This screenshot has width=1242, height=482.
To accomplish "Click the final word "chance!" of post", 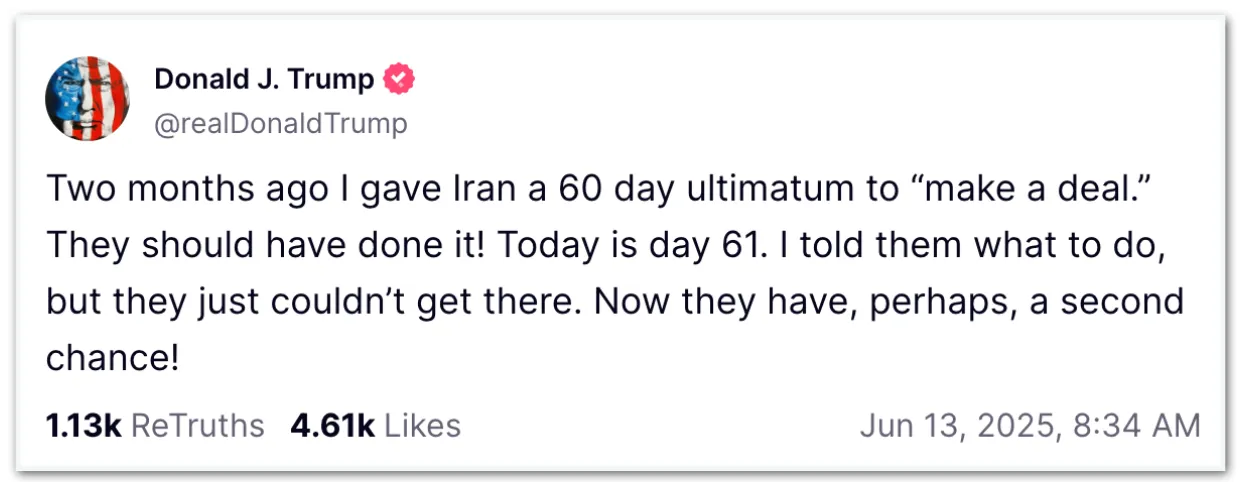I will [x=113, y=357].
